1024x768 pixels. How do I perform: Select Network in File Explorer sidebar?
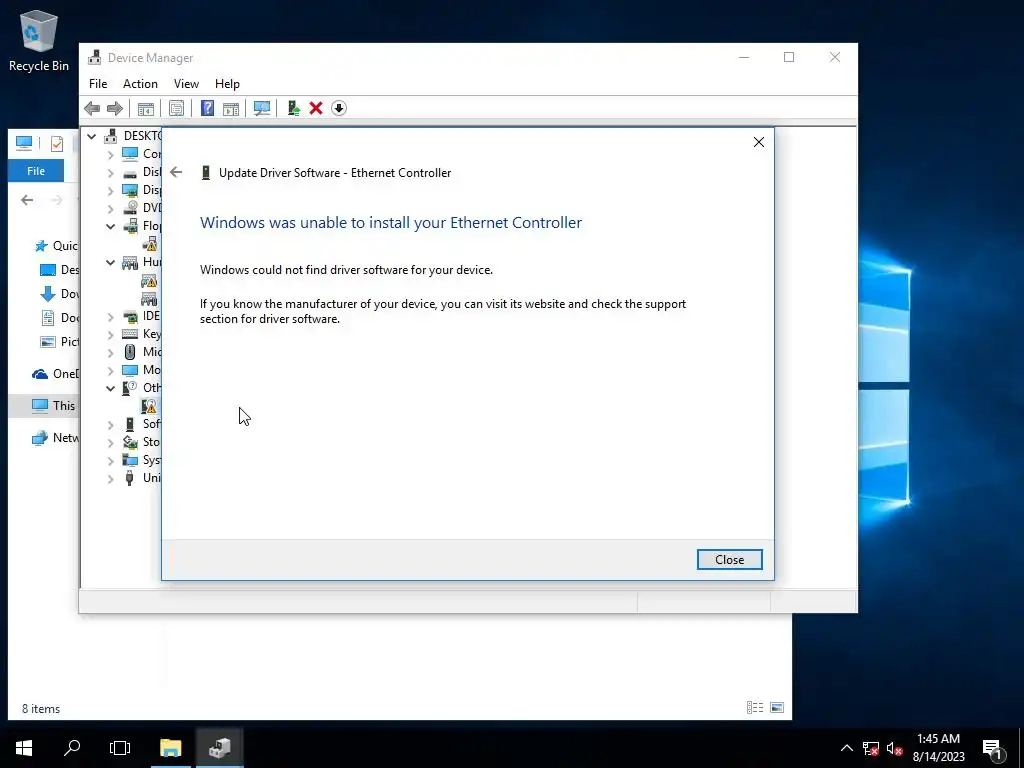[x=56, y=438]
